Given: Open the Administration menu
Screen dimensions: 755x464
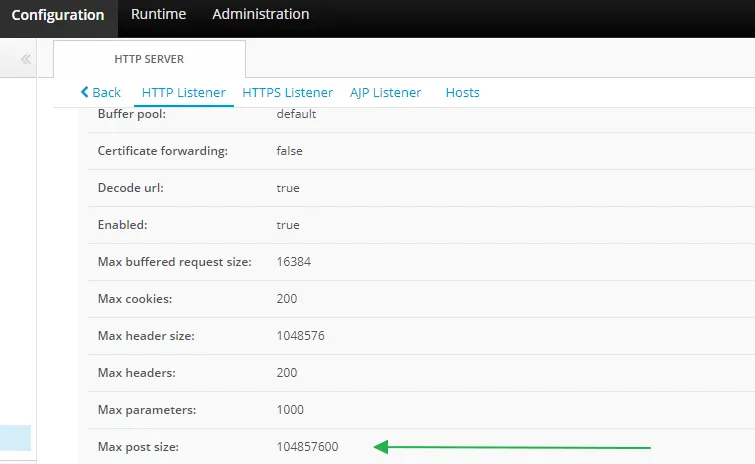Looking at the screenshot, I should point(260,14).
